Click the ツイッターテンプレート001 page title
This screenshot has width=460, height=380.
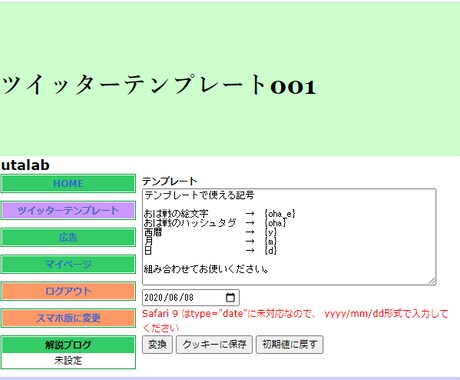[159, 85]
